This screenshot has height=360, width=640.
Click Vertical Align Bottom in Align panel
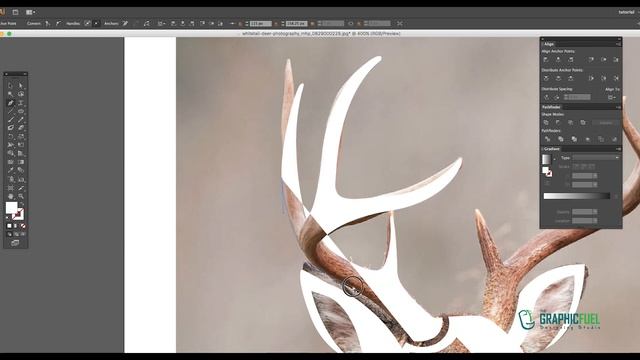[616, 60]
